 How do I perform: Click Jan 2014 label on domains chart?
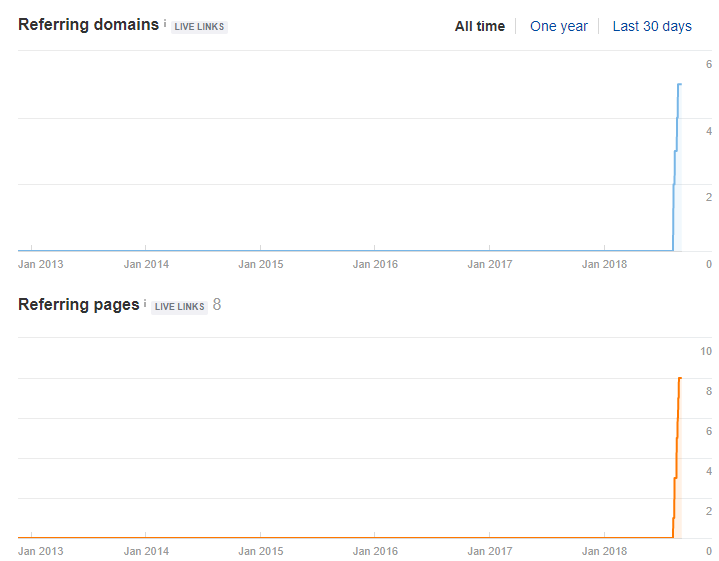[146, 264]
